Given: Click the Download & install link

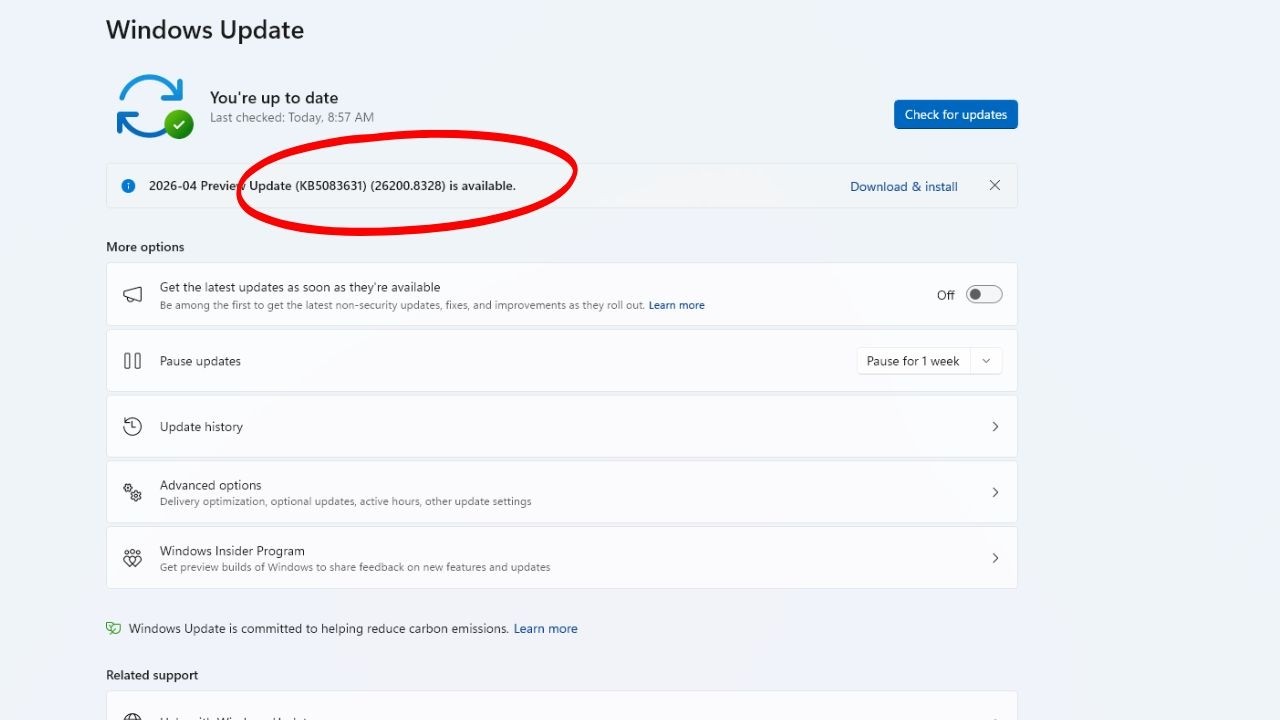Looking at the screenshot, I should click(x=904, y=186).
